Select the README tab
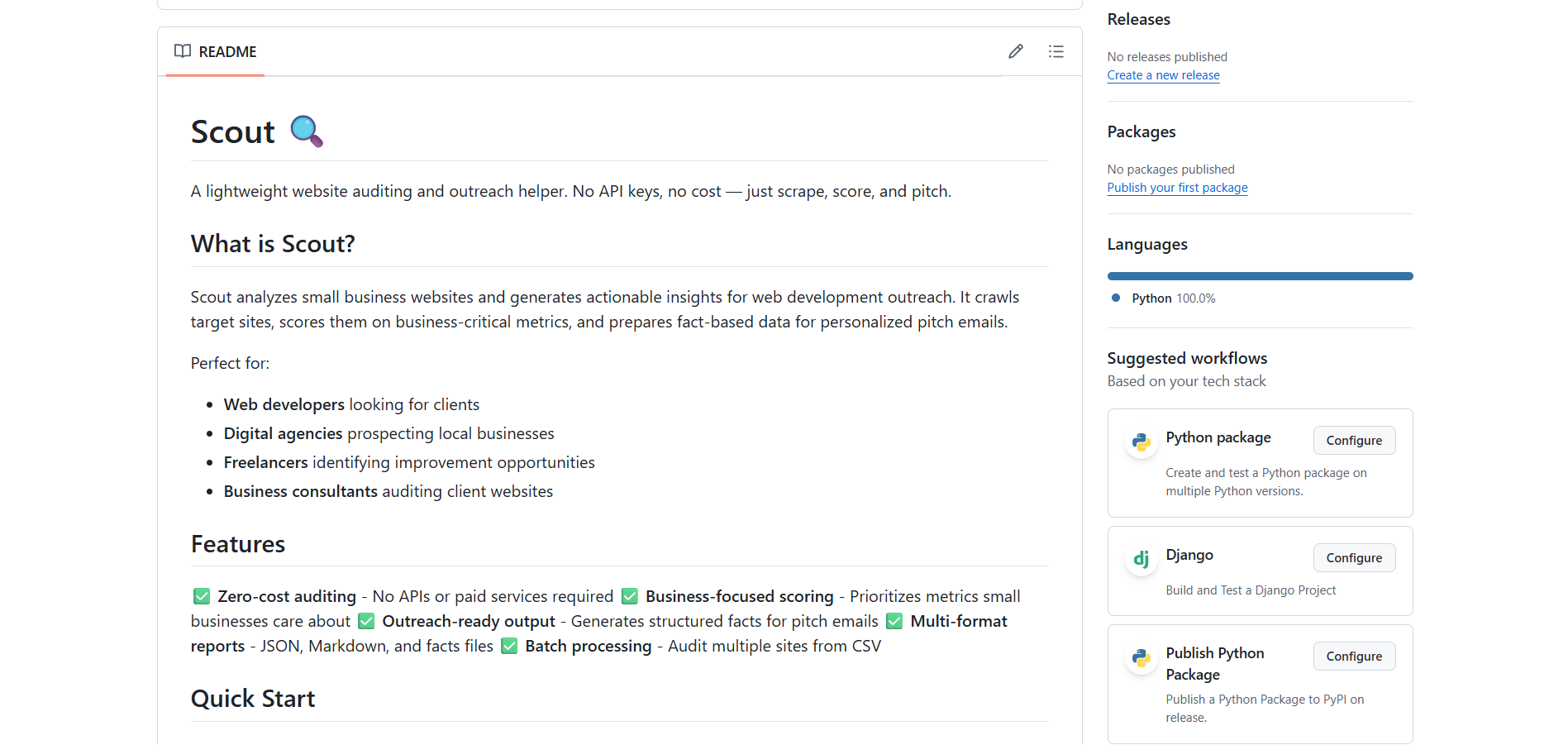This screenshot has width=1568, height=745. point(216,51)
